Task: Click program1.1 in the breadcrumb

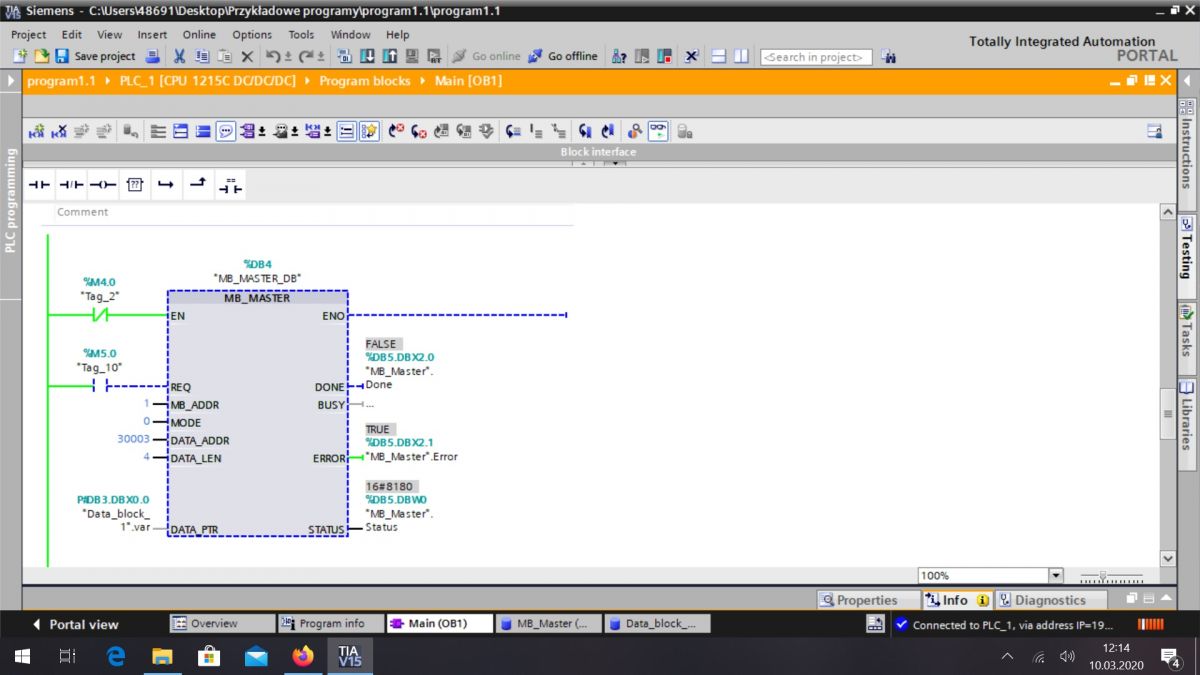Action: tap(61, 81)
